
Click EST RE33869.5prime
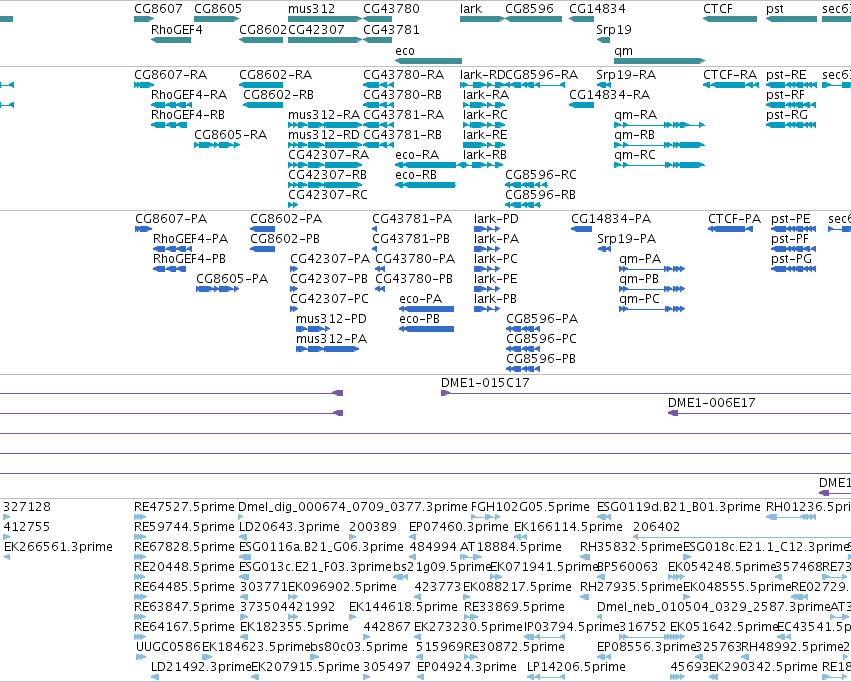[514, 607]
